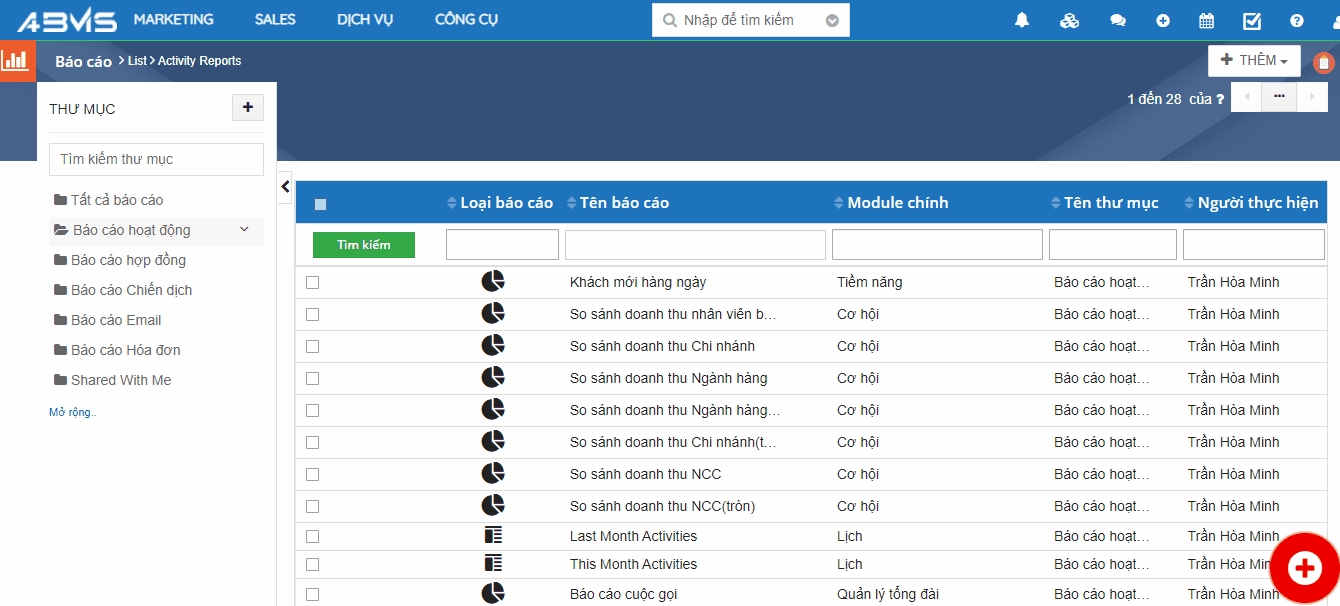Click the Tìm kiếm thư mục input field

coord(156,159)
